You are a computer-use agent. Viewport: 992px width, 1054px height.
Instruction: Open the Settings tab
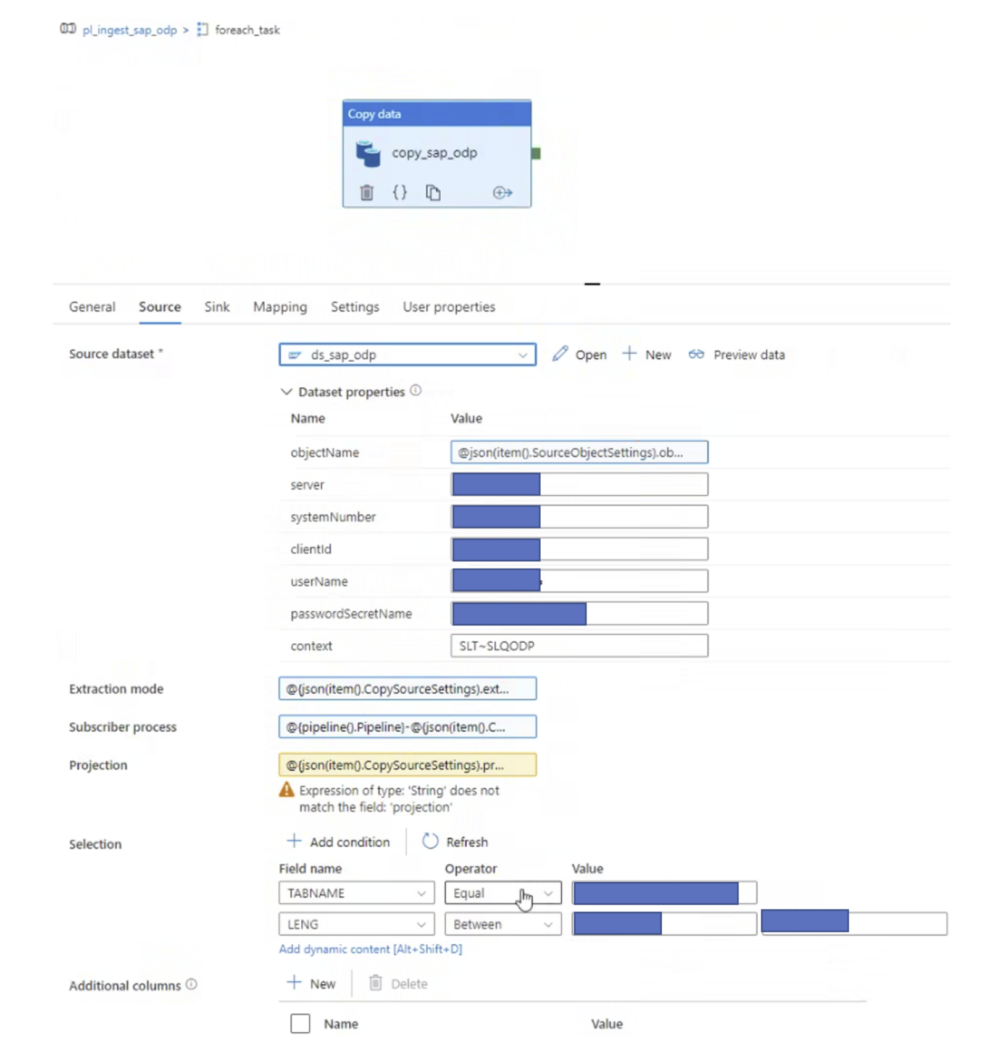click(354, 307)
